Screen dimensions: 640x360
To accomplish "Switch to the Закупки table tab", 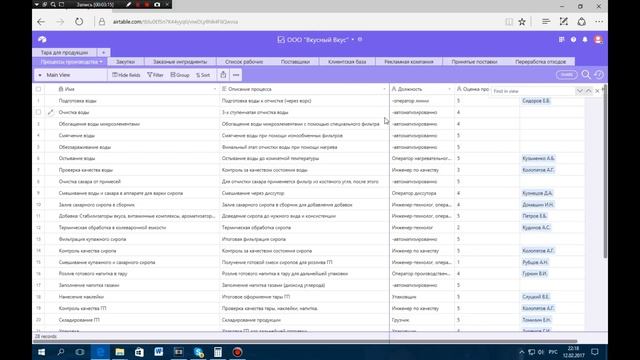I will click(x=125, y=62).
